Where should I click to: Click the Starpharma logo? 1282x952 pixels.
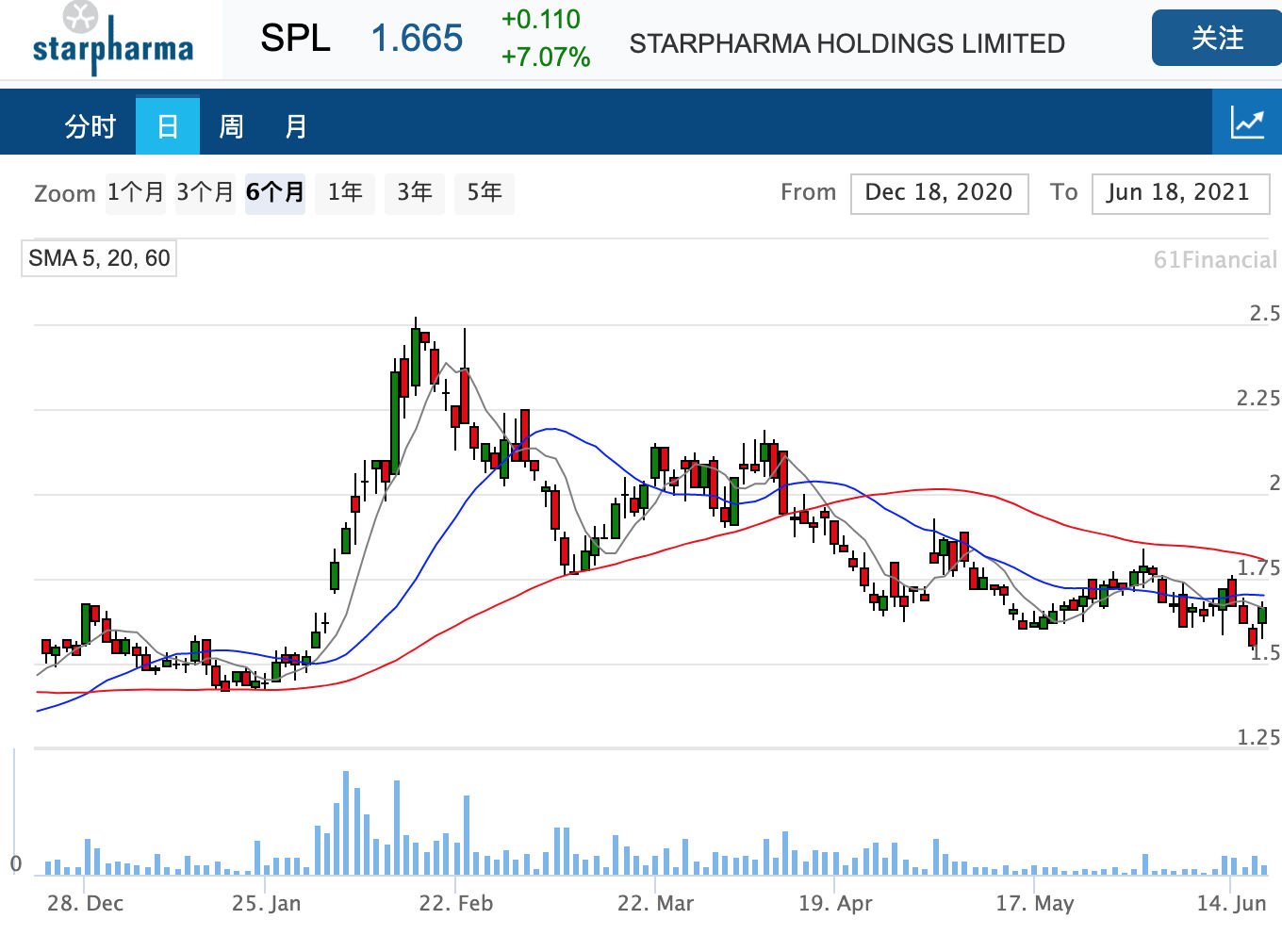click(x=112, y=40)
